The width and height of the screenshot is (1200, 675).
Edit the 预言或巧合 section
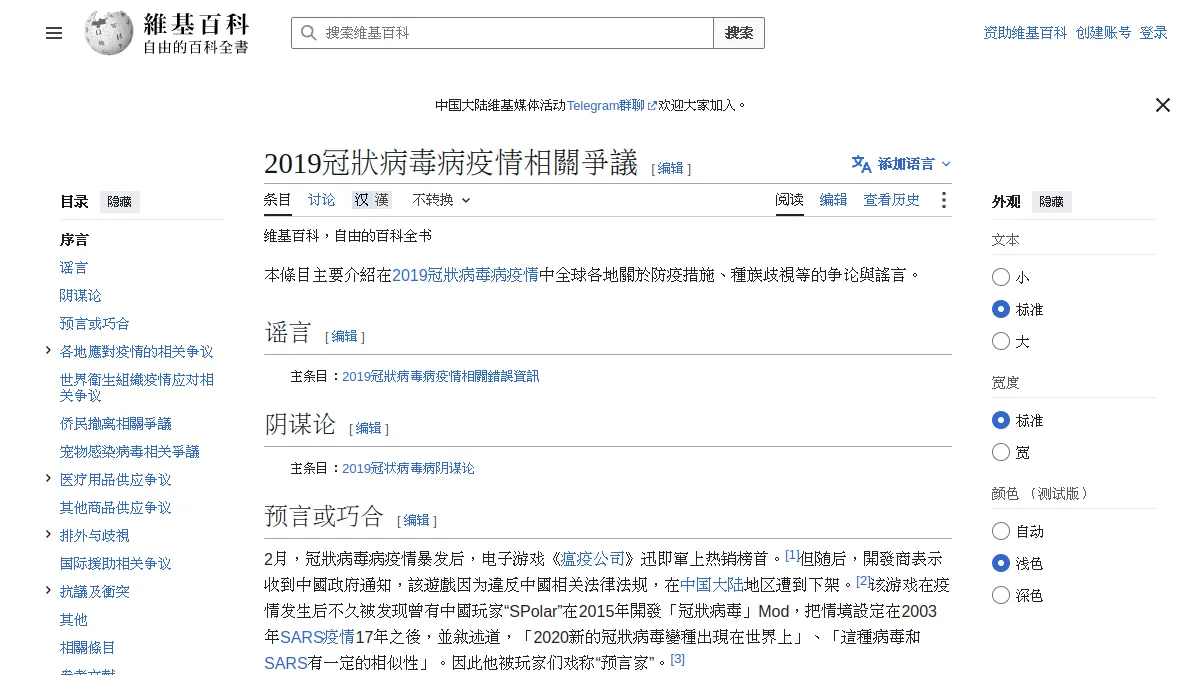pyautogui.click(x=417, y=520)
